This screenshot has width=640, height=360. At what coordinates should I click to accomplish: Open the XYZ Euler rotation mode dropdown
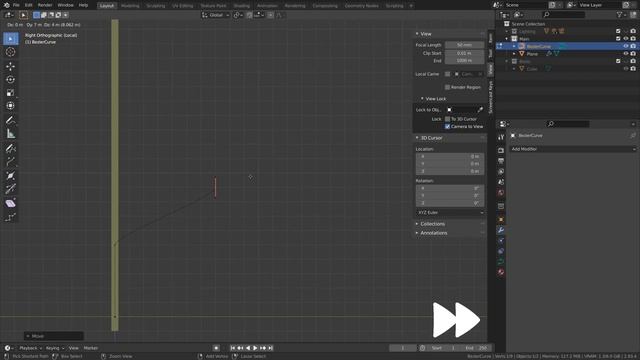(450, 213)
